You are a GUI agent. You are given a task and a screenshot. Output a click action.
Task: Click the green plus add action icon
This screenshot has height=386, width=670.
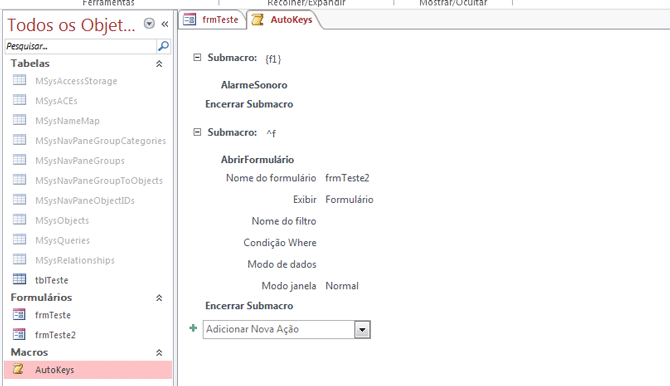pos(193,328)
